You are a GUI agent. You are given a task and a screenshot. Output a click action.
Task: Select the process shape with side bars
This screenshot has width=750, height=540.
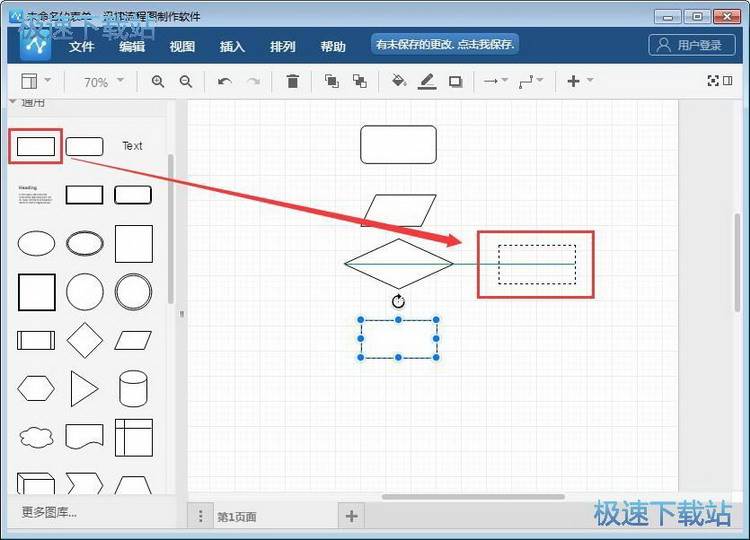36,341
